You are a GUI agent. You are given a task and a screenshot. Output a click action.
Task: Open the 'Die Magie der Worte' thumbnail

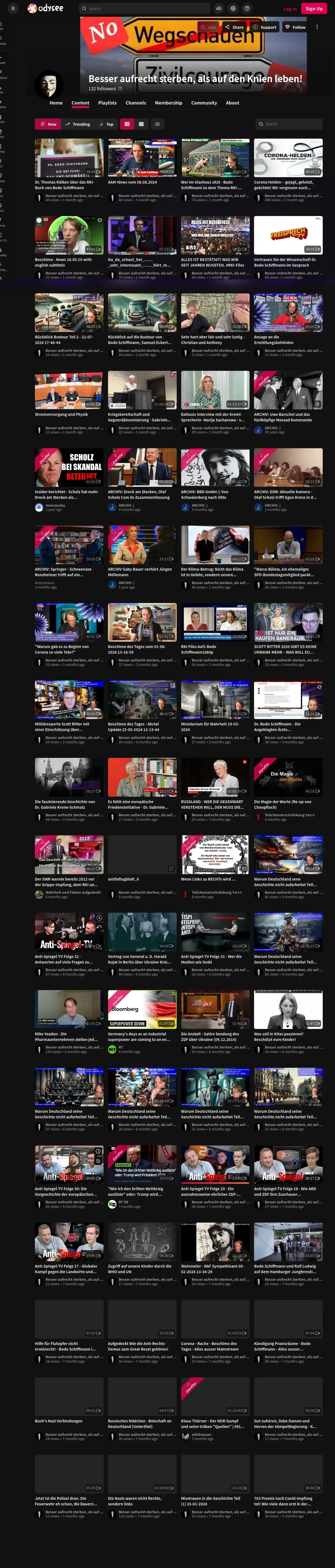click(x=288, y=777)
